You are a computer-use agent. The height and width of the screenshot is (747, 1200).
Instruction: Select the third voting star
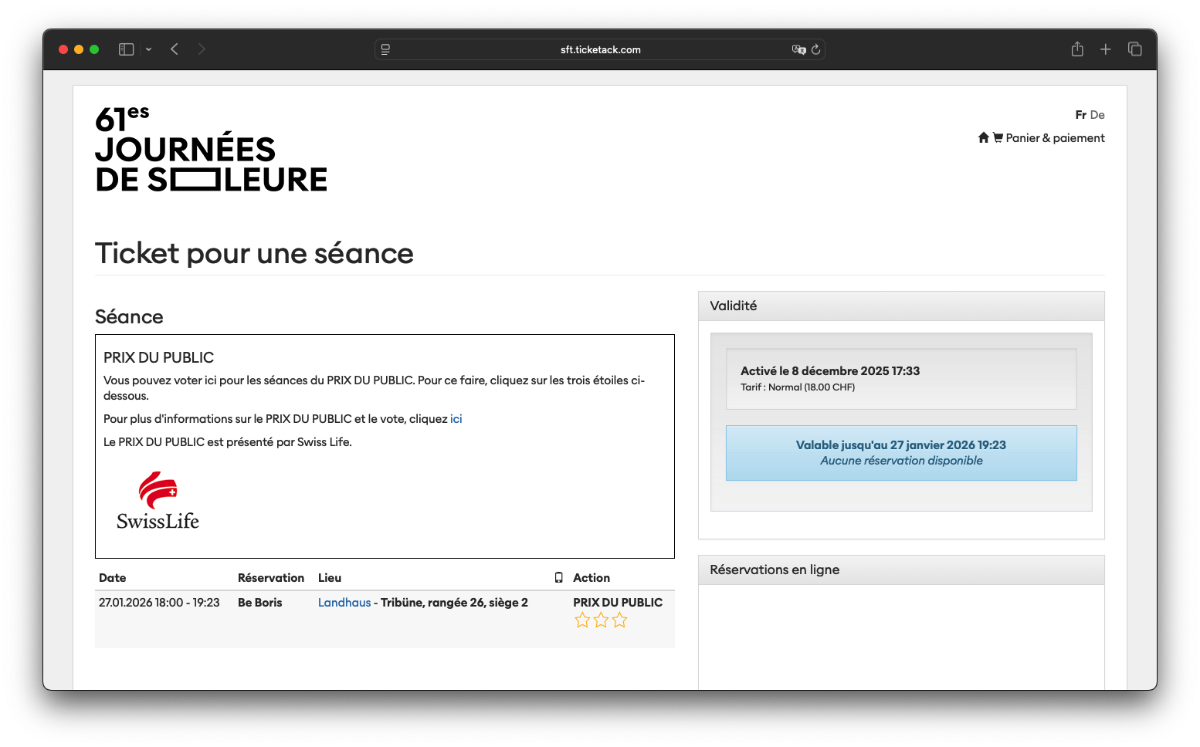tap(619, 619)
